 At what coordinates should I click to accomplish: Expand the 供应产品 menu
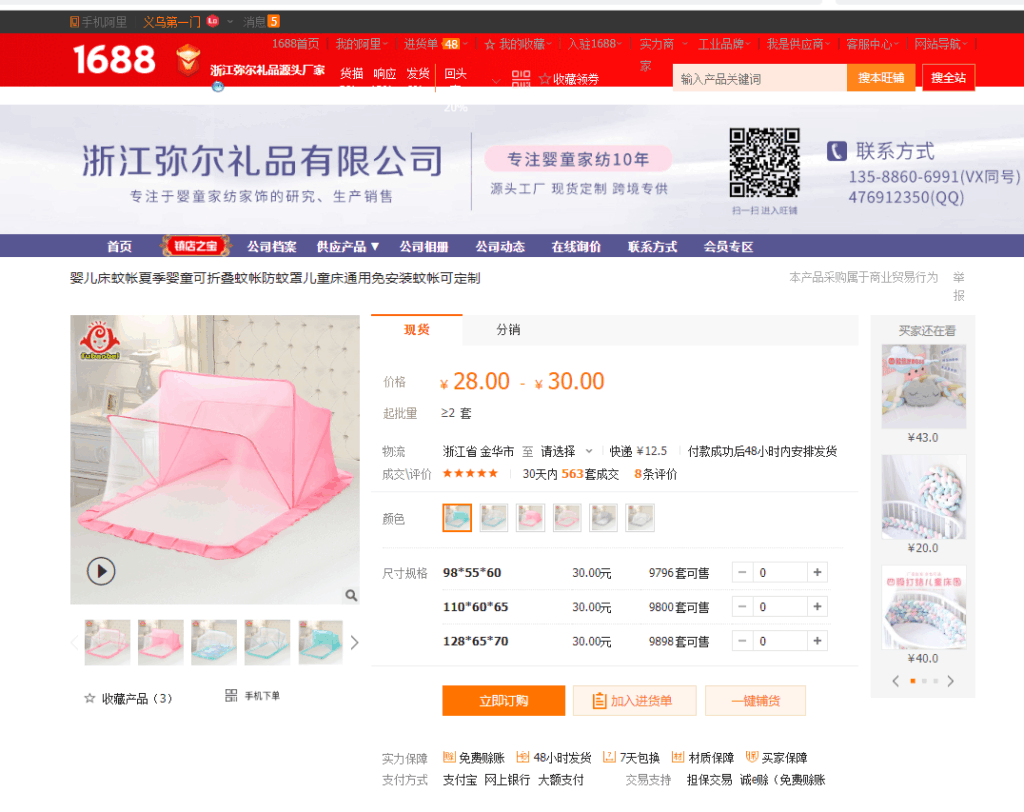point(347,246)
